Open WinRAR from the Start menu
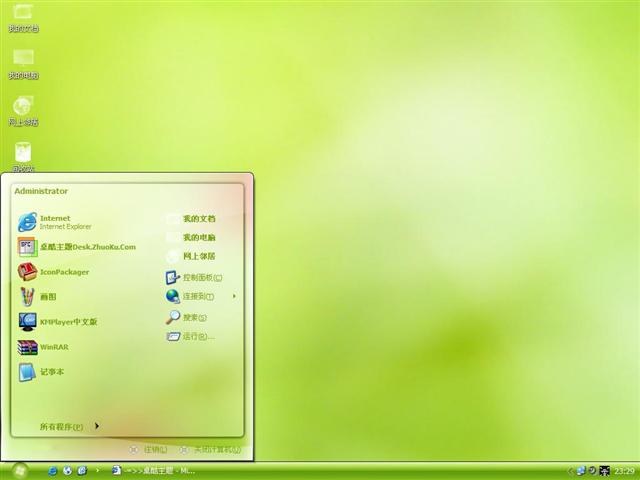Image resolution: width=640 pixels, height=480 pixels. 43,347
